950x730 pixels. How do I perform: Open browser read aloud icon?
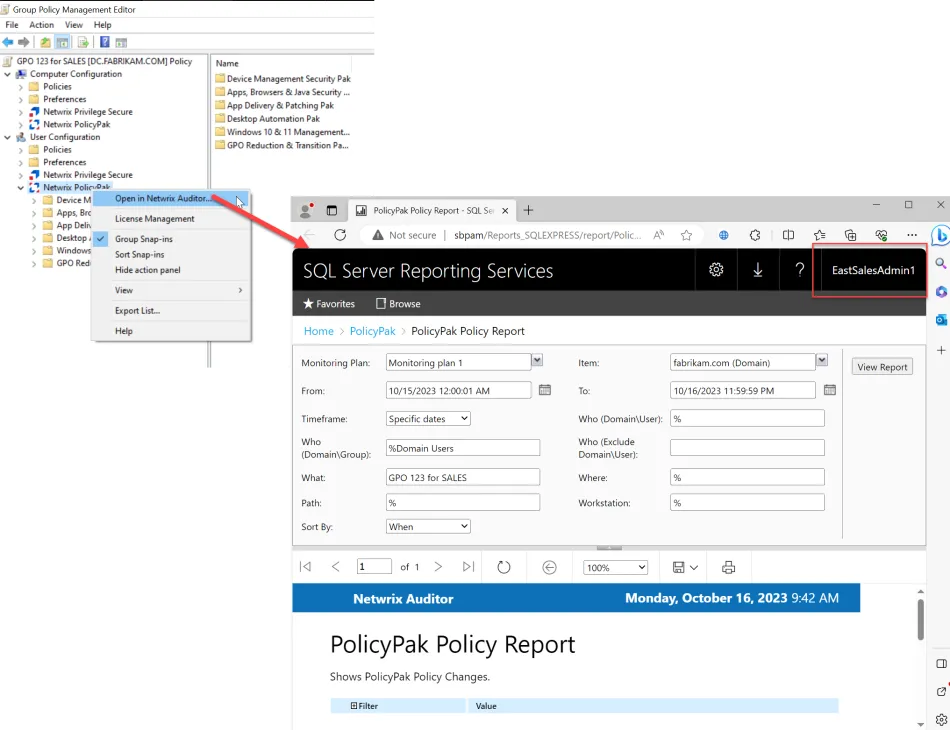point(659,235)
